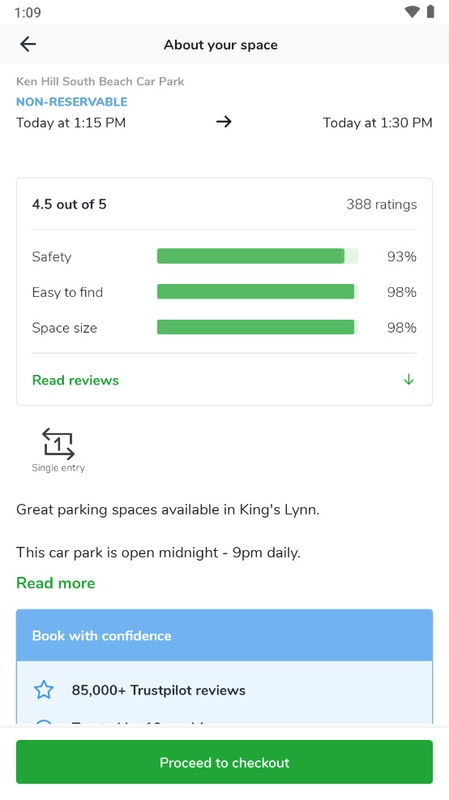Tap the 388 ratings count

pyautogui.click(x=382, y=205)
